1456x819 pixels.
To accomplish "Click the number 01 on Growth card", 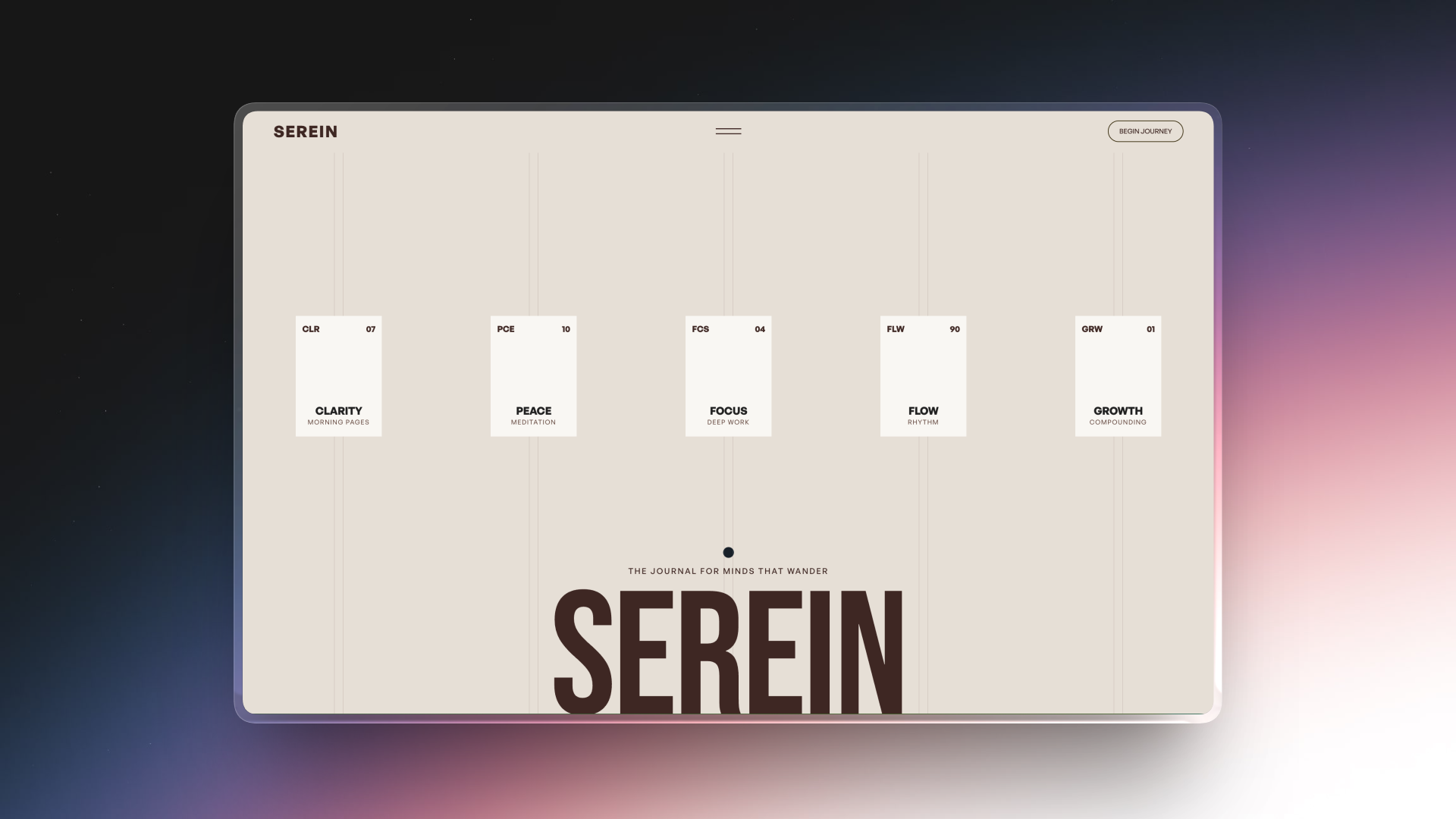I will (x=1150, y=329).
